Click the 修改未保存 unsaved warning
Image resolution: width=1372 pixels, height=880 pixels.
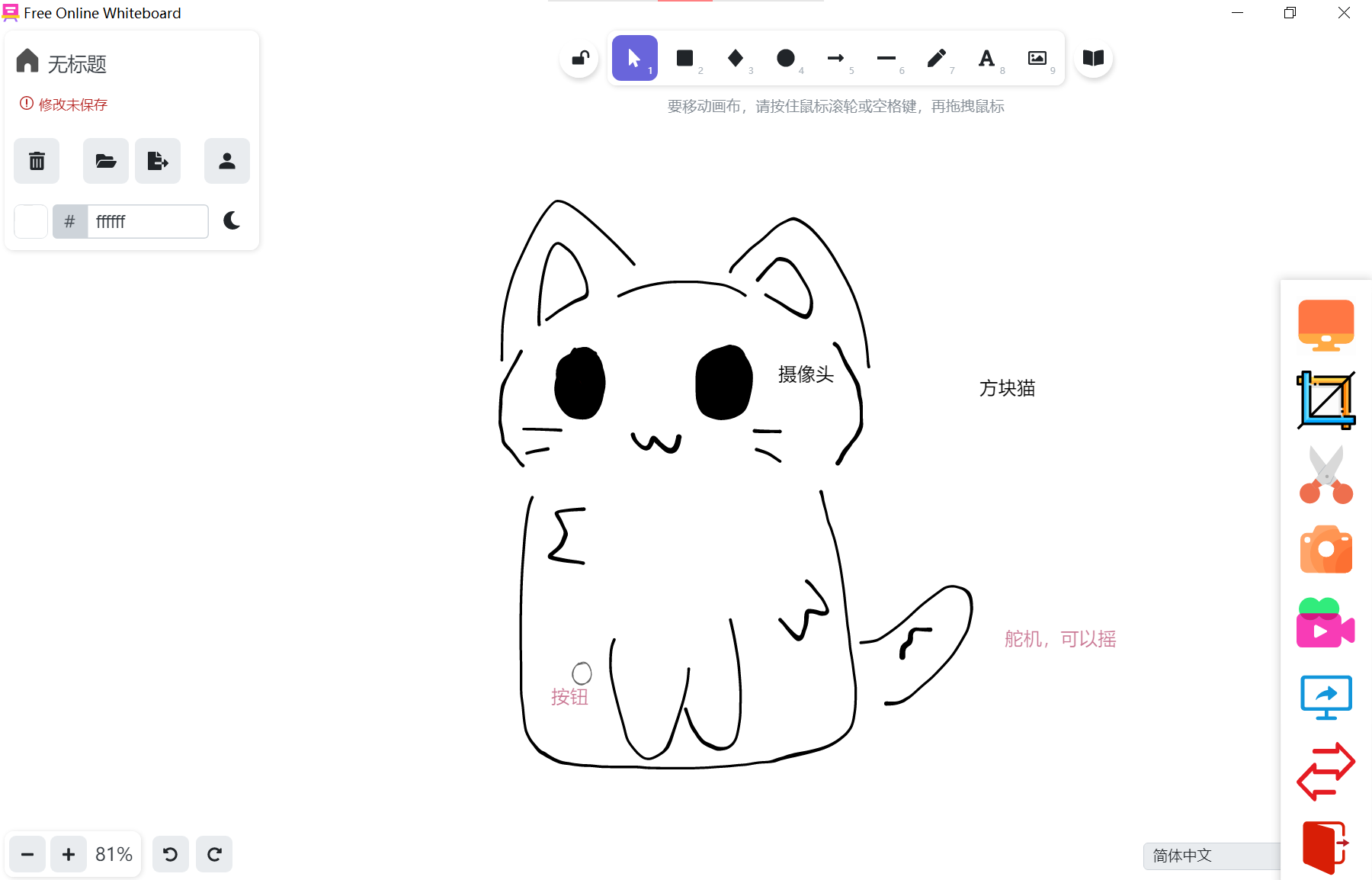pos(64,104)
